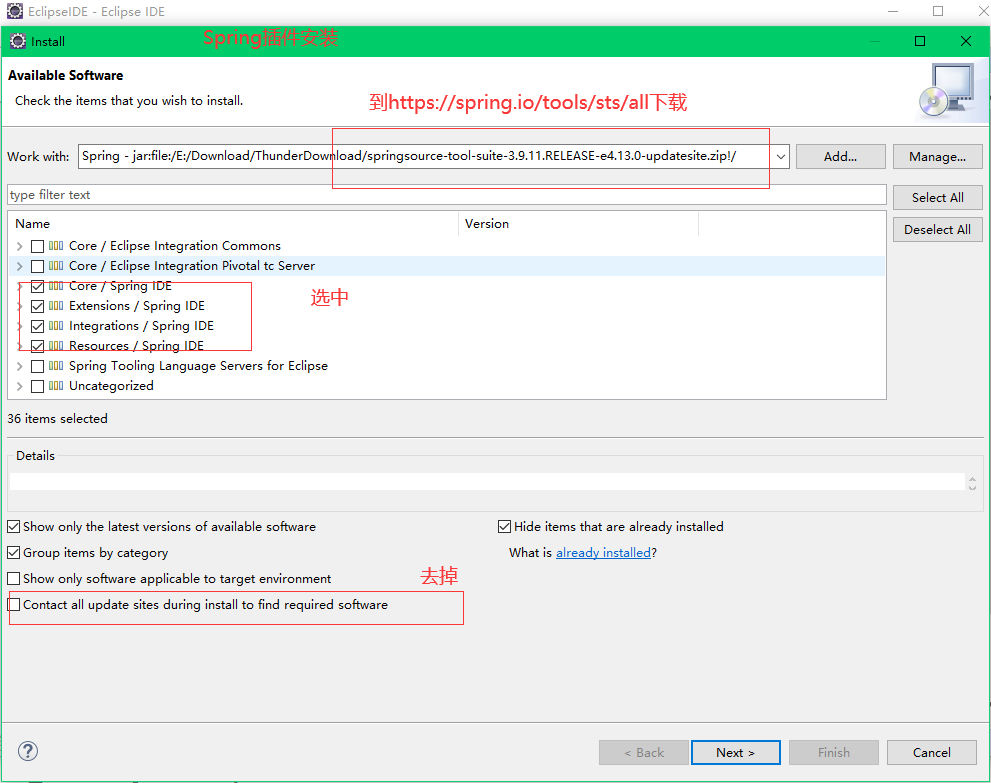
Task: Check Spring Tooling Language Servers for Eclipse checkbox
Action: tap(37, 367)
